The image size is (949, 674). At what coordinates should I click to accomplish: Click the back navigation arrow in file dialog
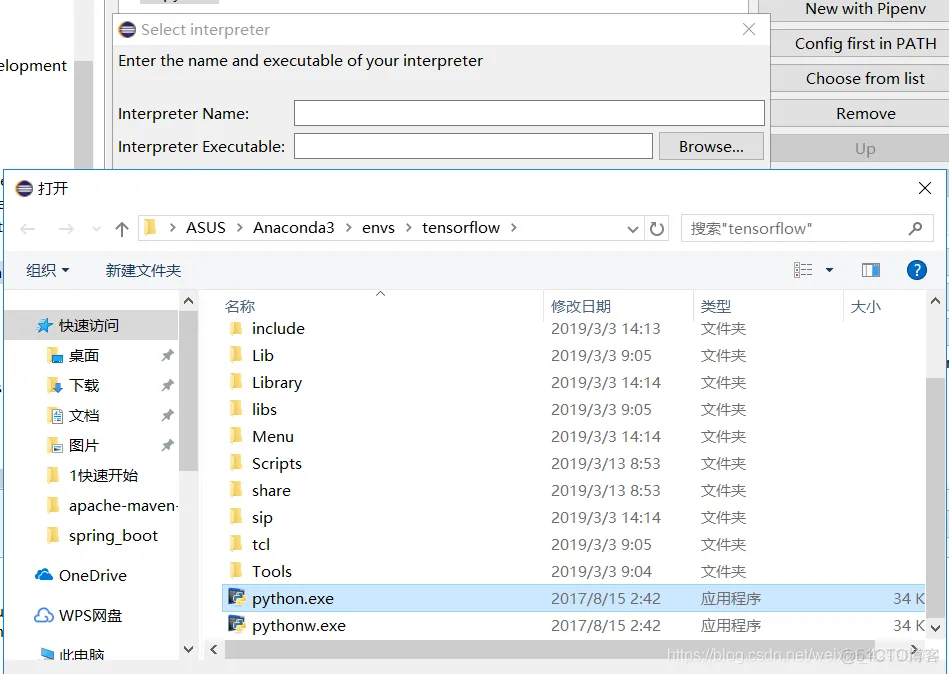[28, 229]
